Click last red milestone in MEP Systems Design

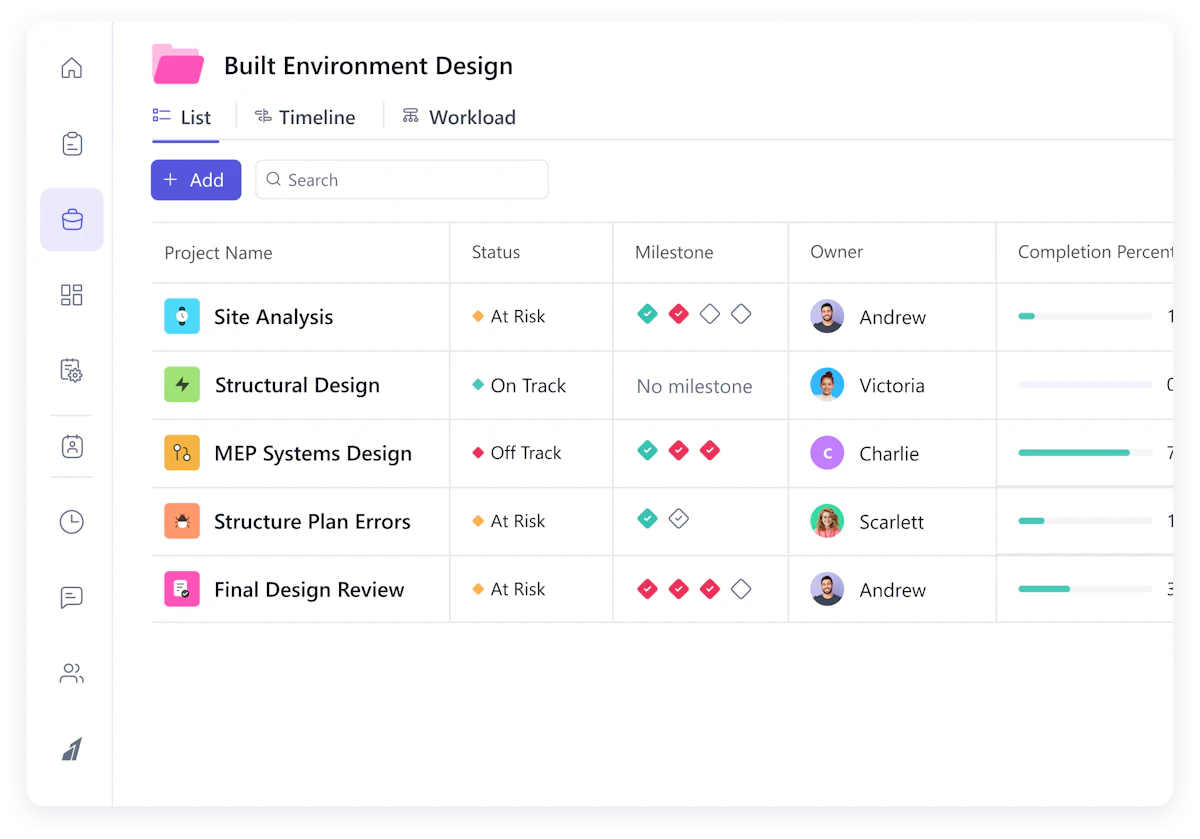pos(710,450)
